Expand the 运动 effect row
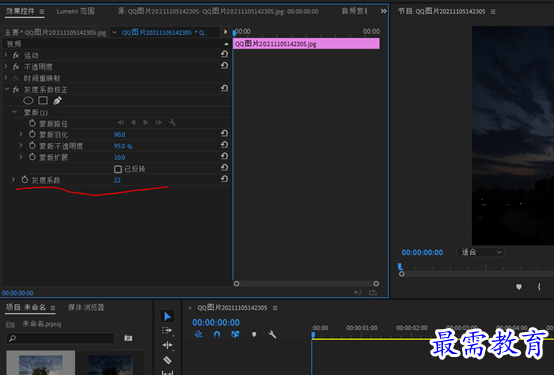 click(6, 55)
